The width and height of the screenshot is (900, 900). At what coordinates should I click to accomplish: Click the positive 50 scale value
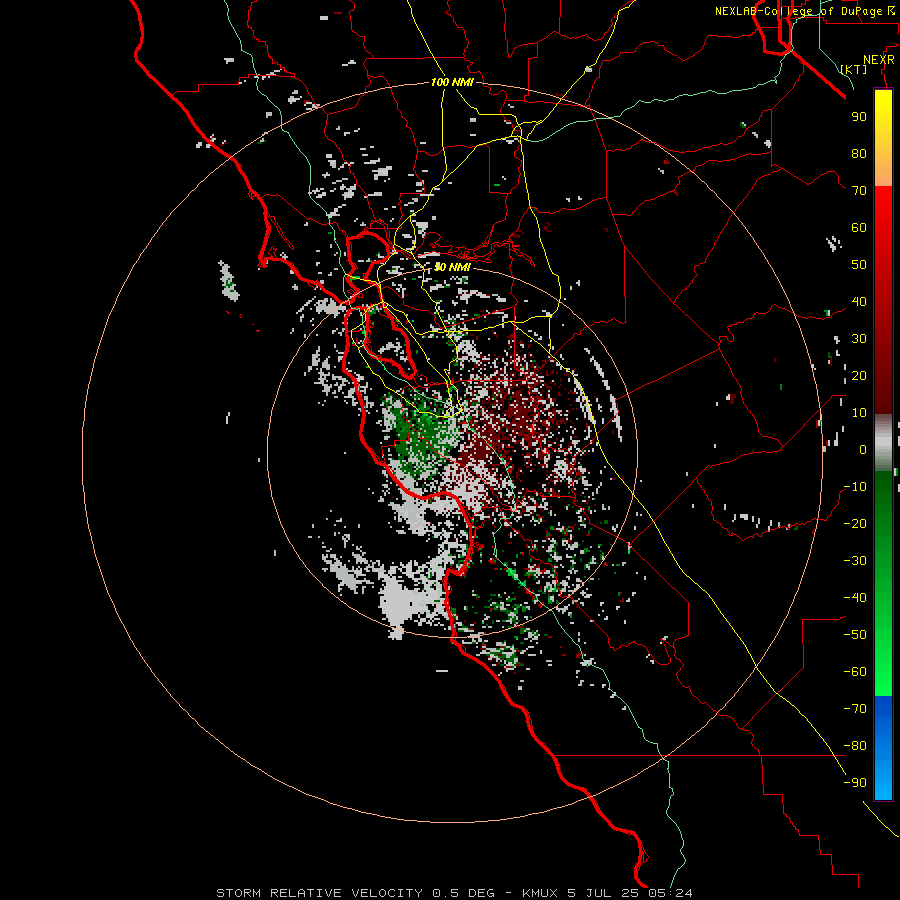click(x=859, y=265)
